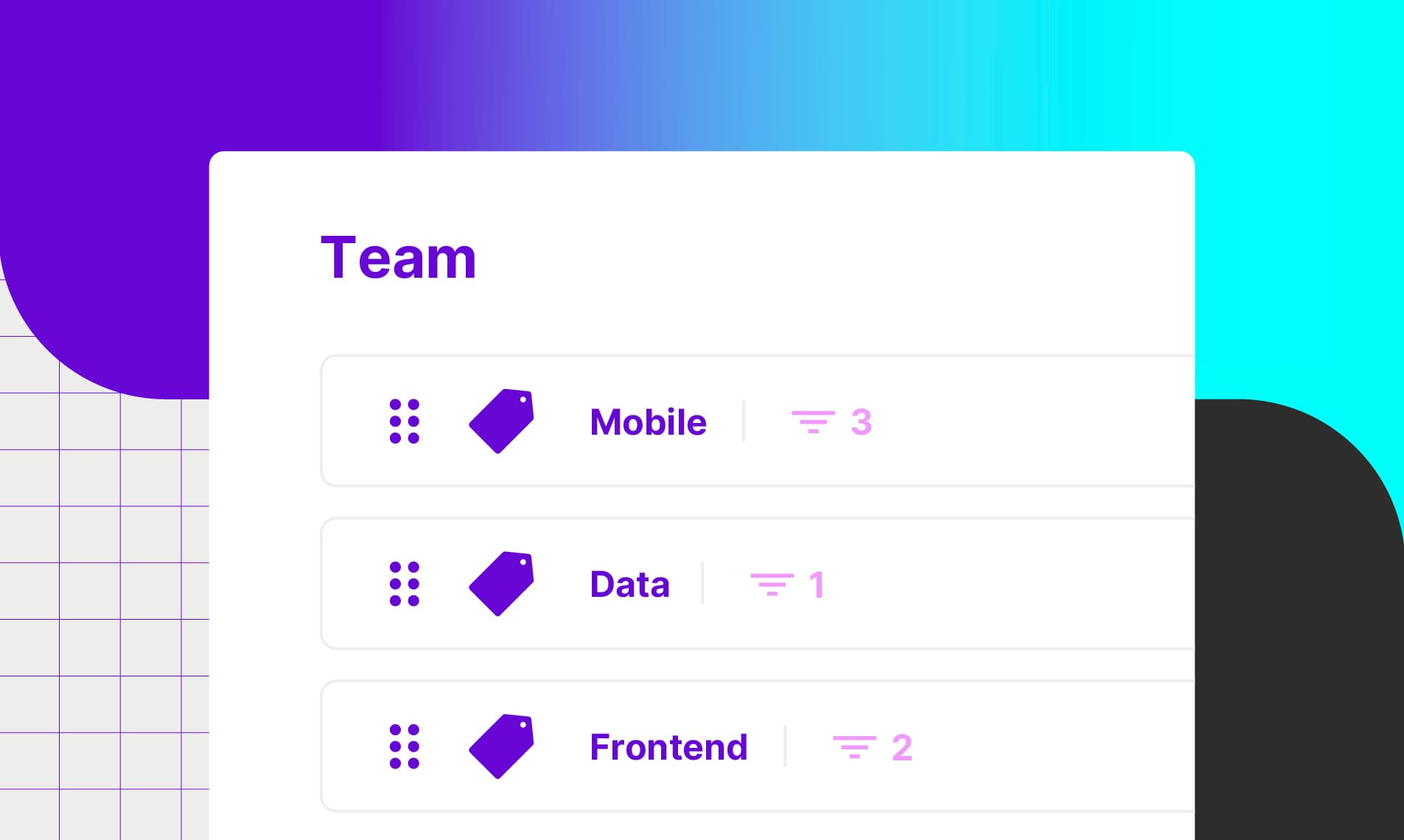This screenshot has width=1404, height=840.
Task: Click the divider line after Data label
Action: pyautogui.click(x=702, y=584)
